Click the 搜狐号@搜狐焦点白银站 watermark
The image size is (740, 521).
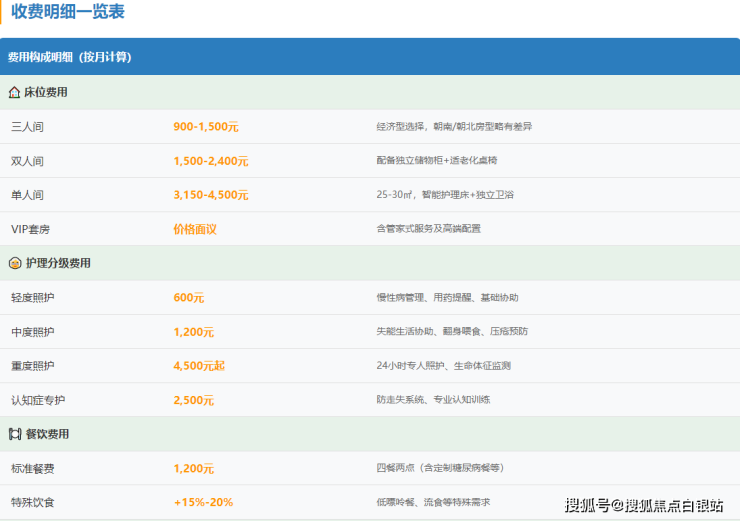(x=644, y=505)
